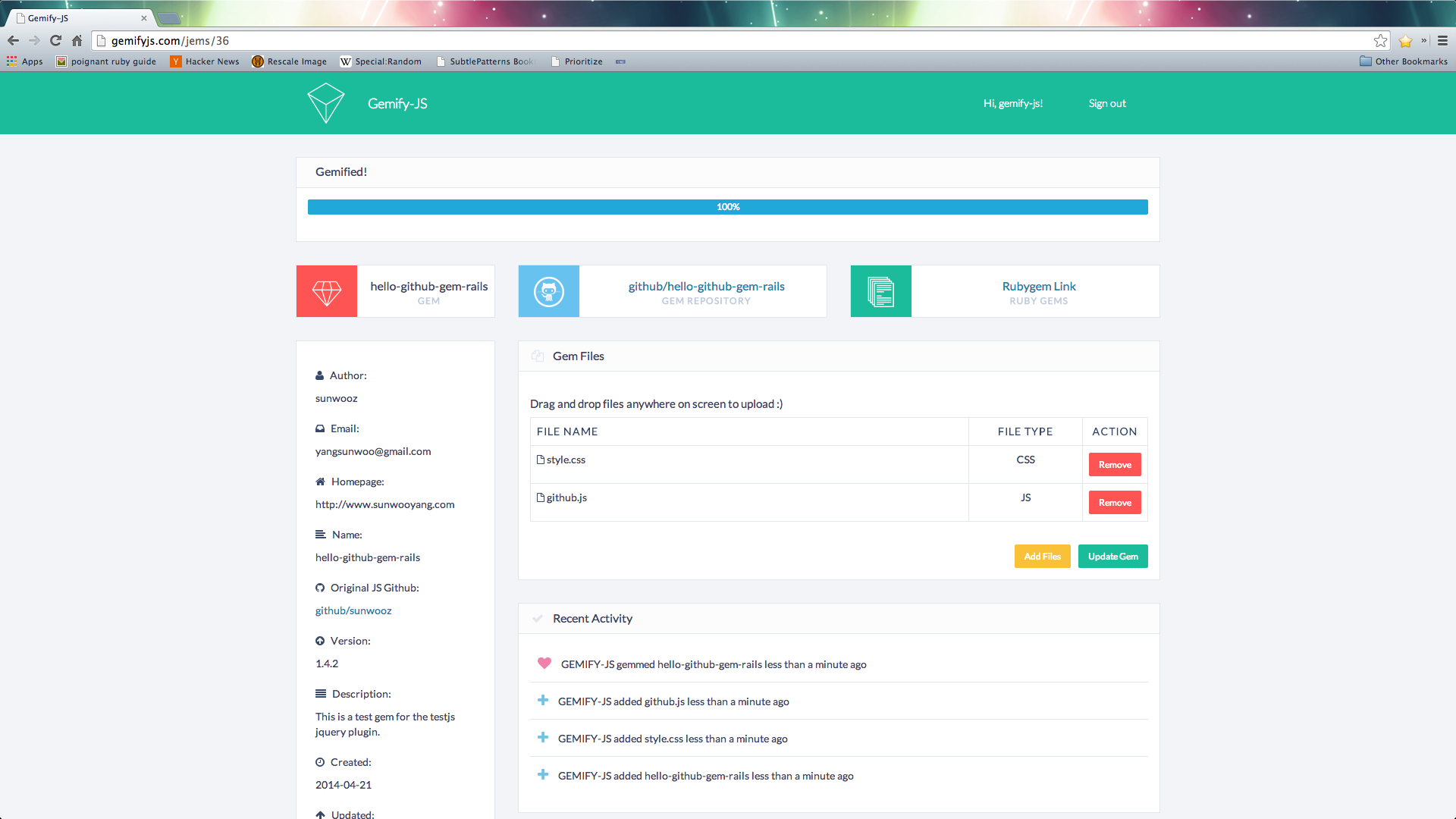Click the browser back arrow
Viewport: 1456px width, 819px height.
pyautogui.click(x=13, y=41)
